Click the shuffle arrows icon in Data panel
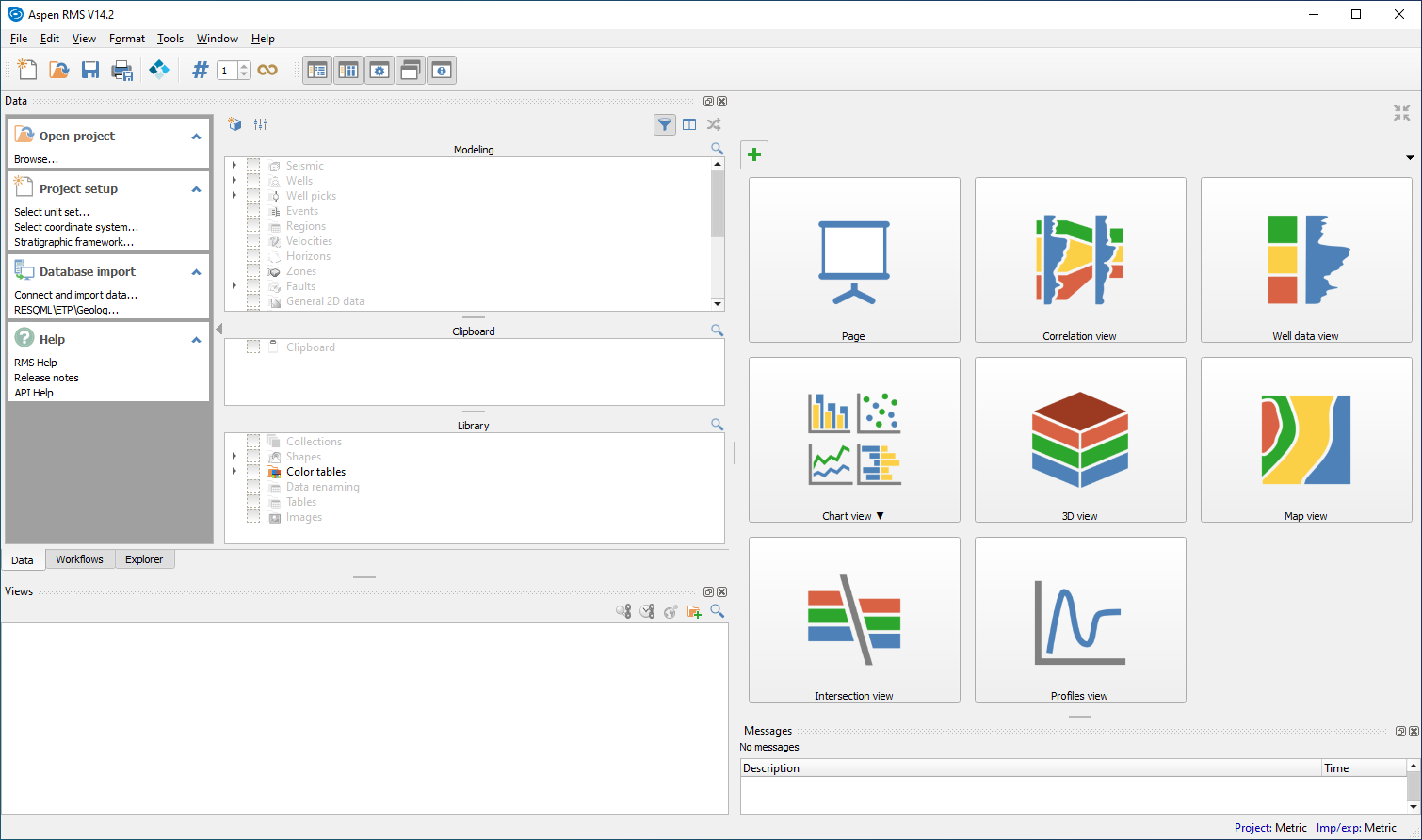Viewport: 1422px width, 840px height. pos(714,124)
